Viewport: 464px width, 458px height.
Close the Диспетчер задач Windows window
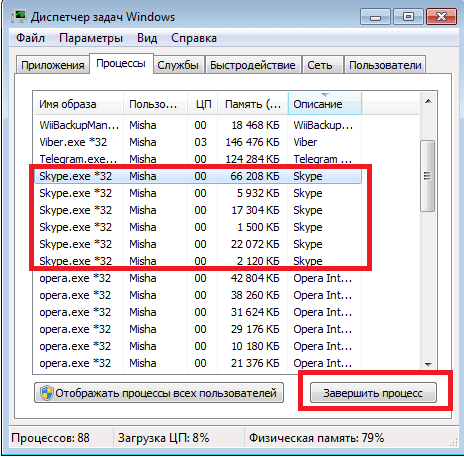(441, 17)
